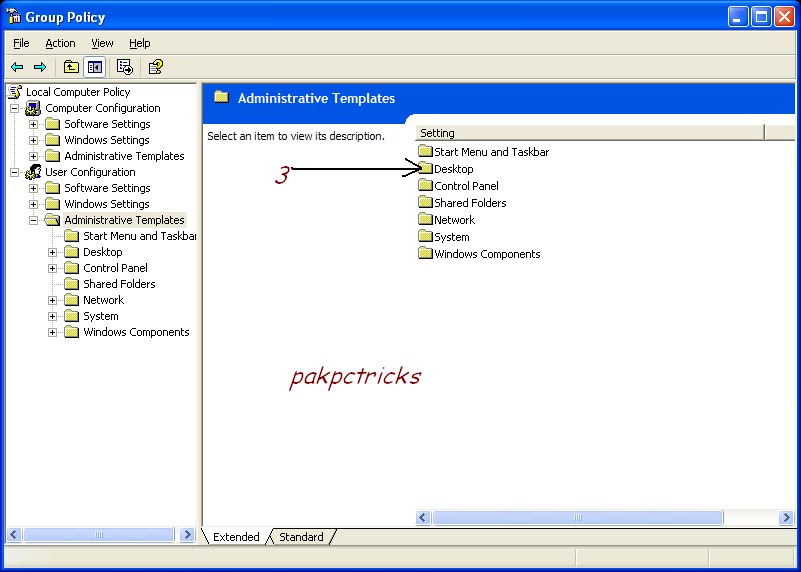This screenshot has width=801, height=572.
Task: Expand Administrative Templates under Computer Configuration
Action: click(33, 156)
